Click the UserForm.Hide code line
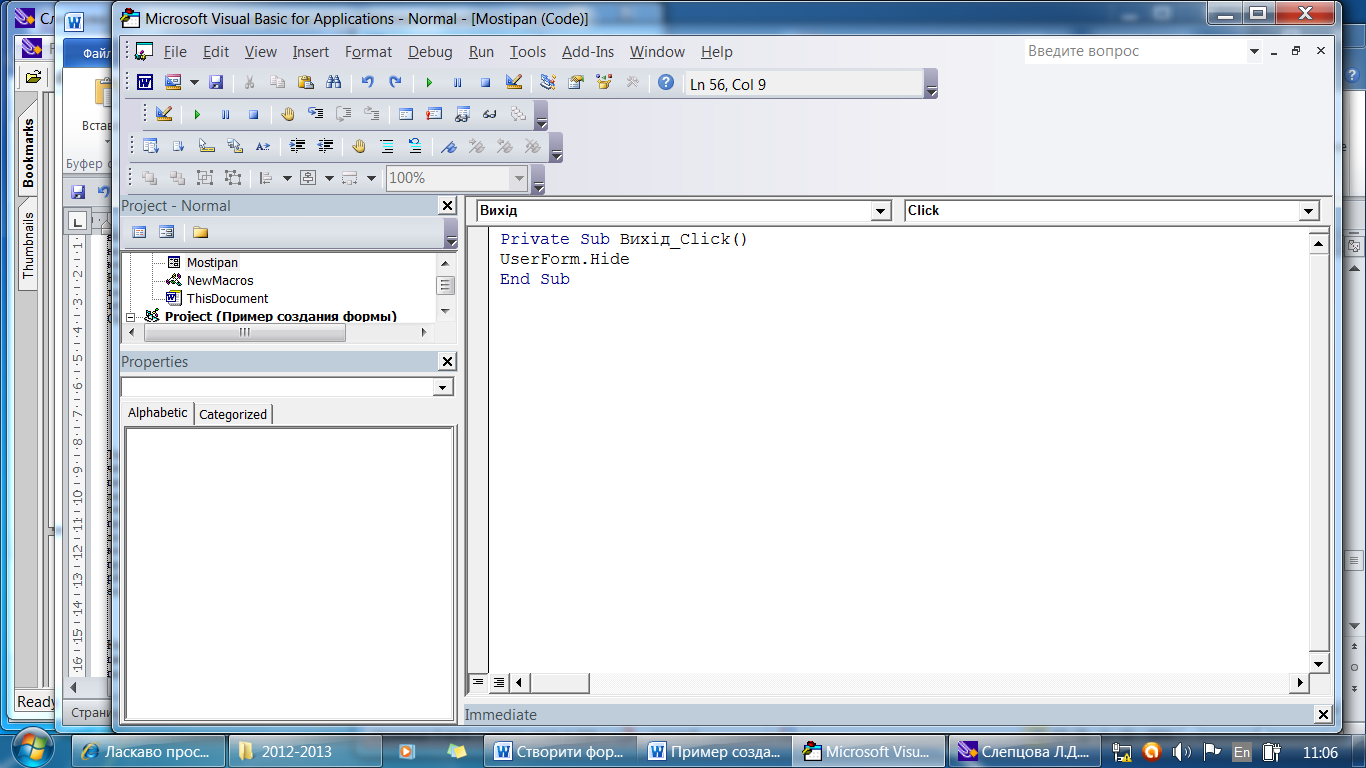1366x768 pixels. click(x=565, y=259)
